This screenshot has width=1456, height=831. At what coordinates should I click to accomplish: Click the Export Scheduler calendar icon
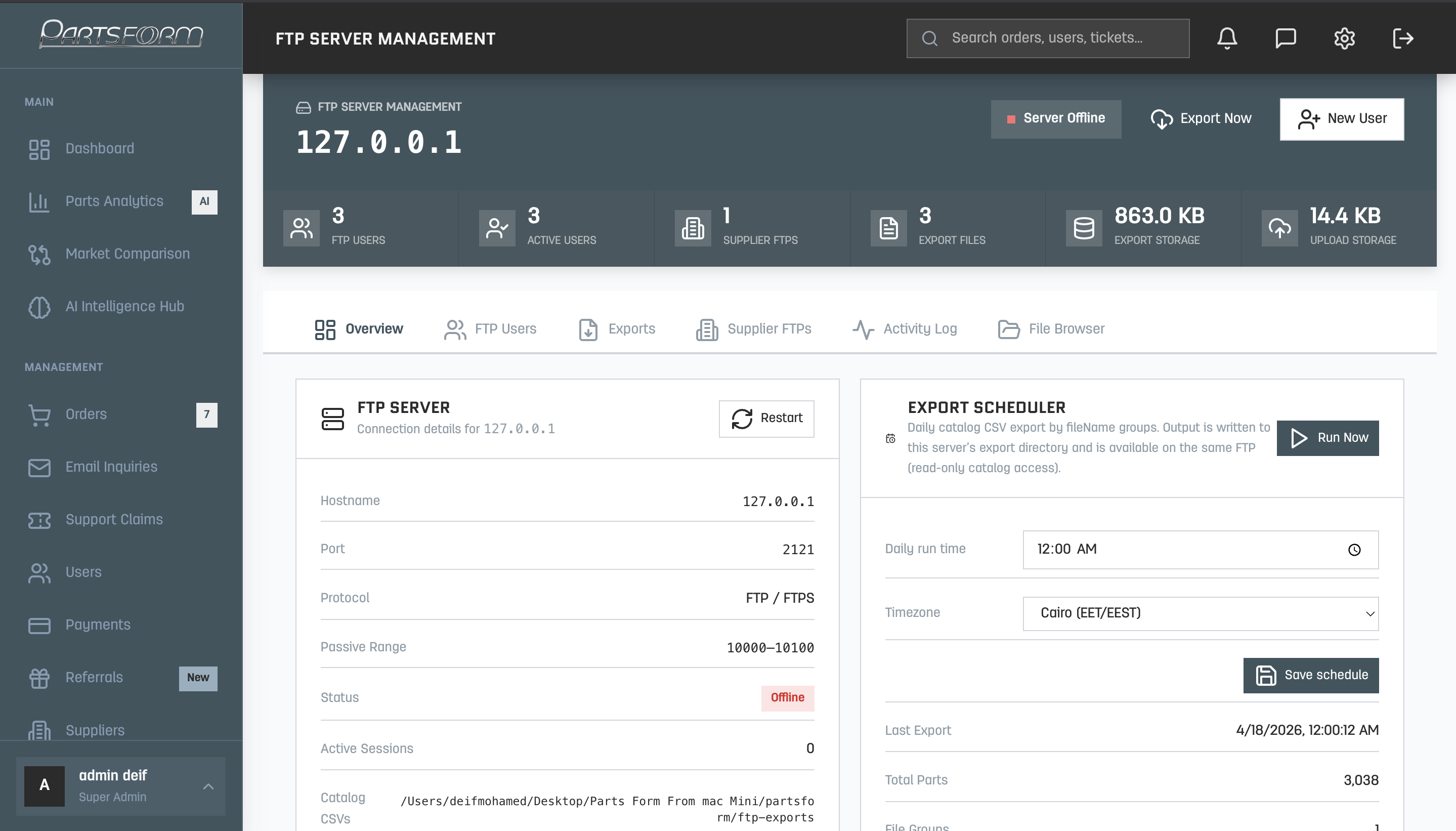890,438
